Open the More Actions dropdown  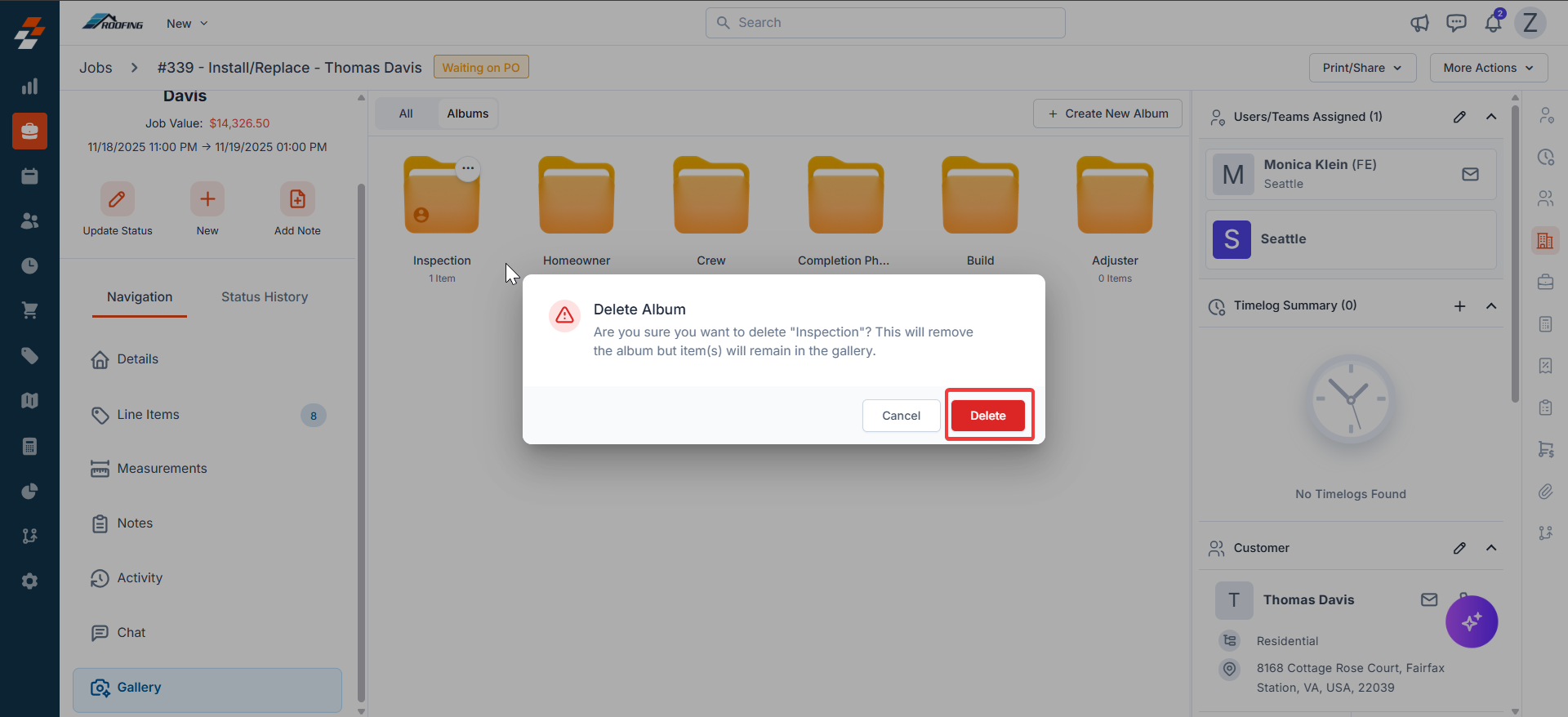point(1488,68)
